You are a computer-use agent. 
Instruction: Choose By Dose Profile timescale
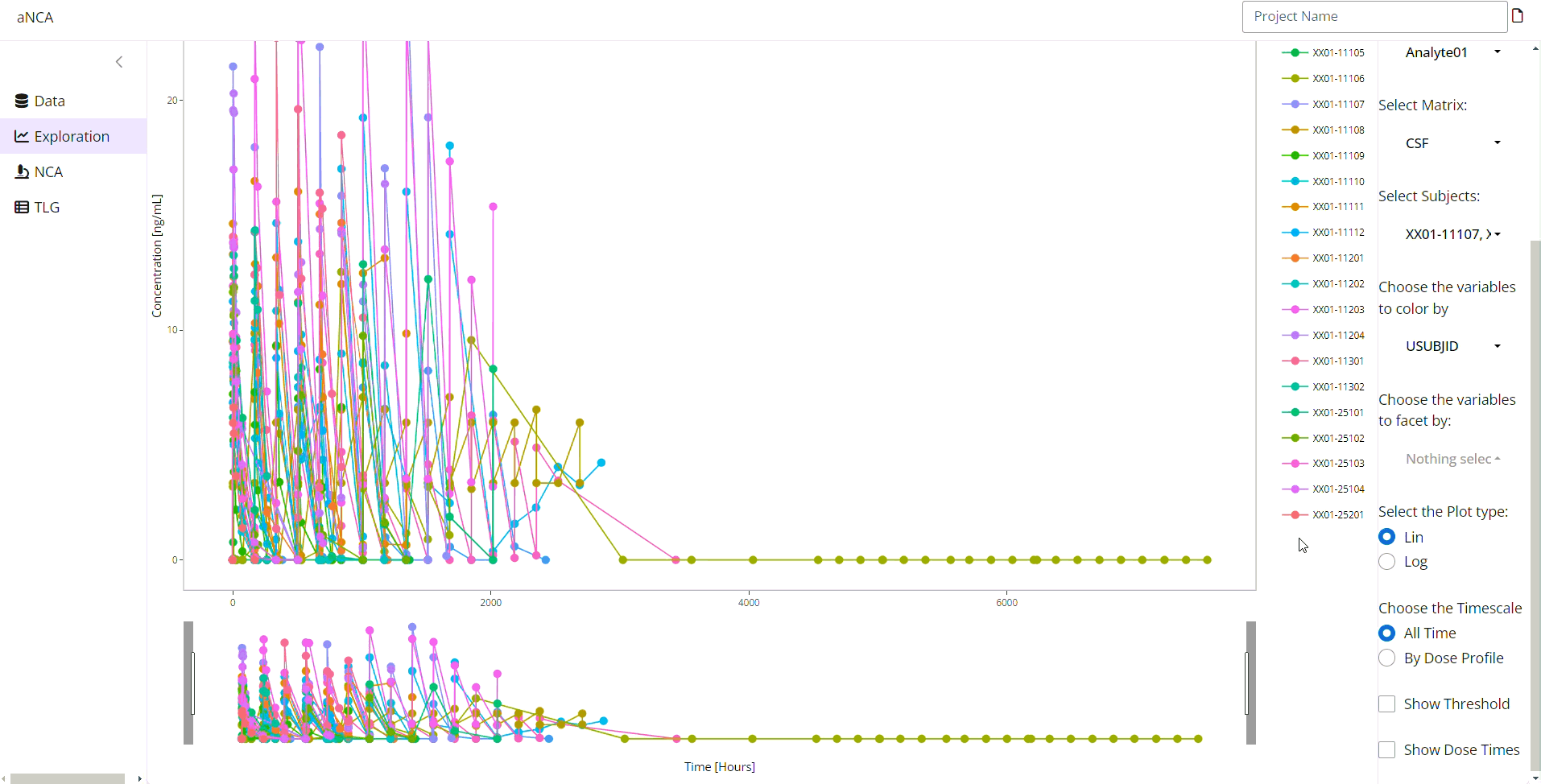pos(1386,658)
